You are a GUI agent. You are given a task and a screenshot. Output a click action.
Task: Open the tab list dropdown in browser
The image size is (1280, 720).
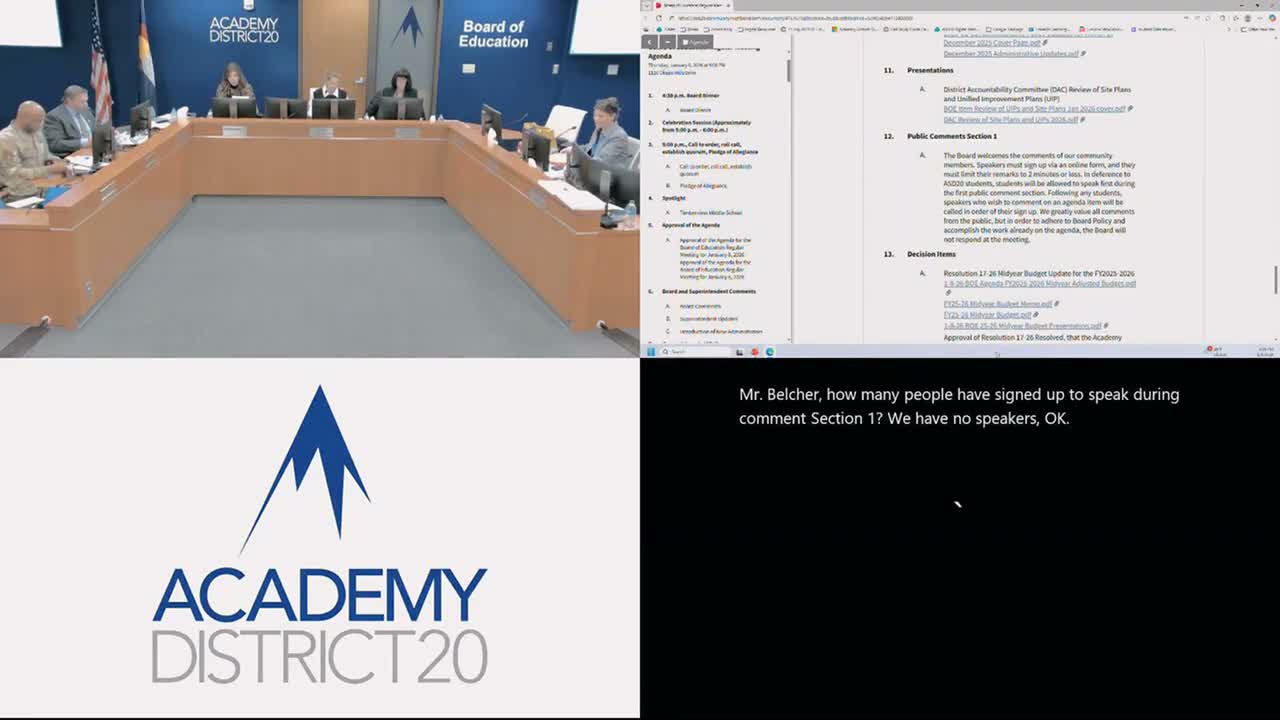647,5
